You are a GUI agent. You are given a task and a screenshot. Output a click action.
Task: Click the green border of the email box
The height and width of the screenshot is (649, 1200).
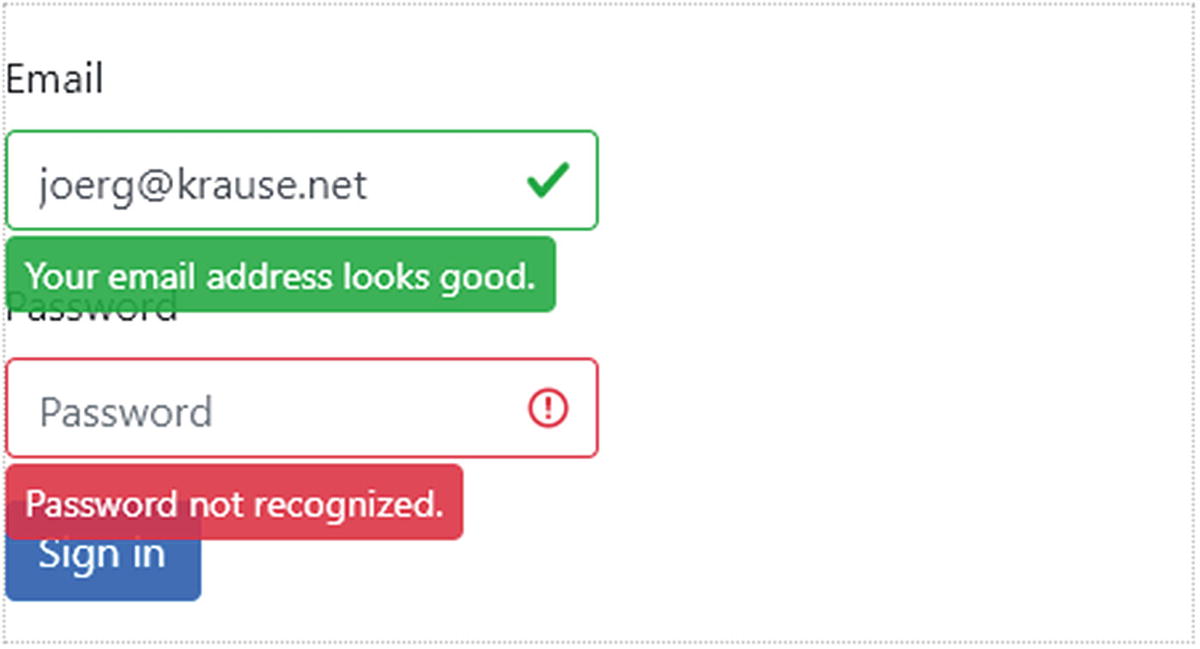[597, 181]
